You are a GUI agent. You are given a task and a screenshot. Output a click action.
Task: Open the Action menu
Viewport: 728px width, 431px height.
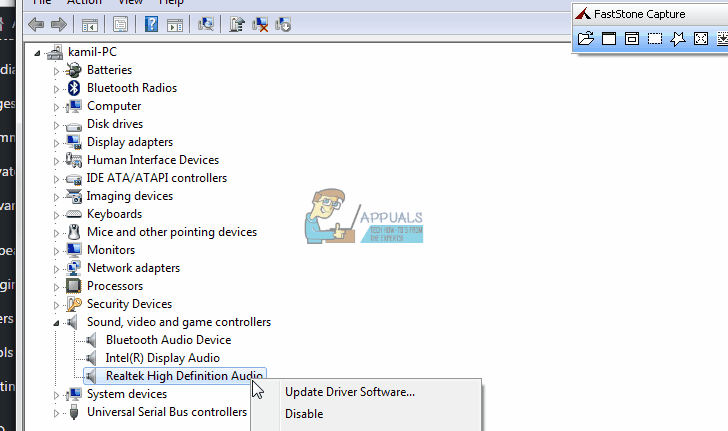tap(84, 2)
